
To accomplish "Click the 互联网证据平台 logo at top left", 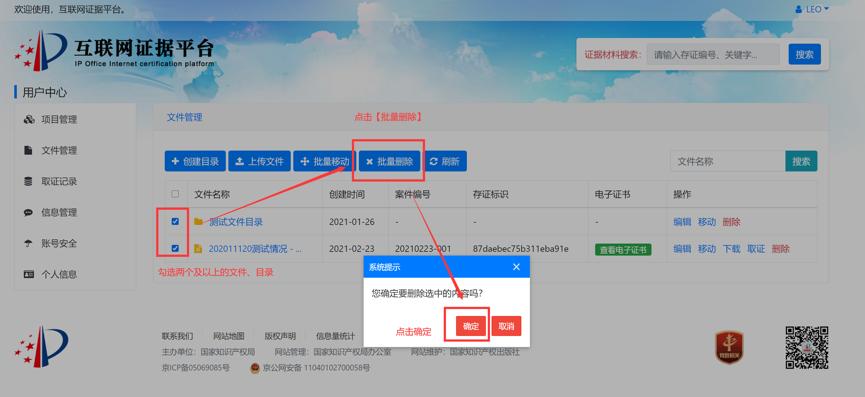I will coord(114,52).
